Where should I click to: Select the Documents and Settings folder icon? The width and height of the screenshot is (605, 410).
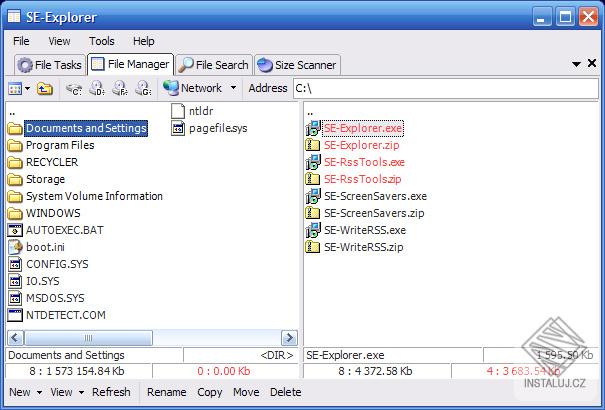15,128
